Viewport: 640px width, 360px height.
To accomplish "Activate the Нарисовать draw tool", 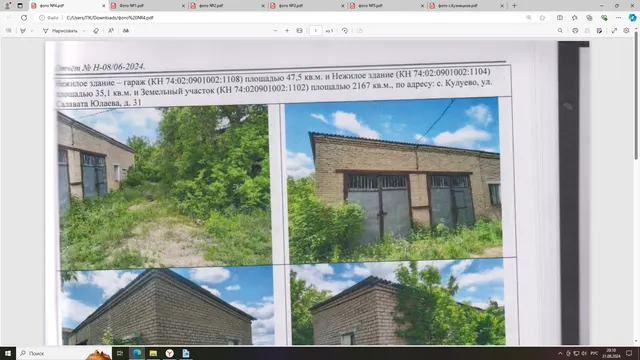I will point(60,31).
